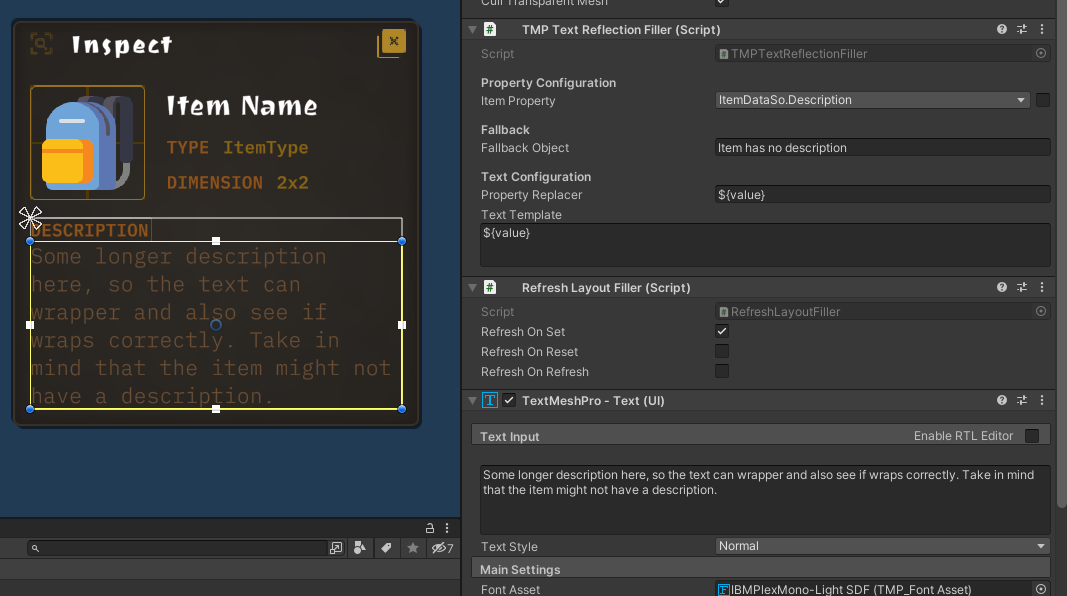Viewport: 1067px width, 596px height.
Task: Enable Refresh On Refresh checkbox
Action: 721,371
